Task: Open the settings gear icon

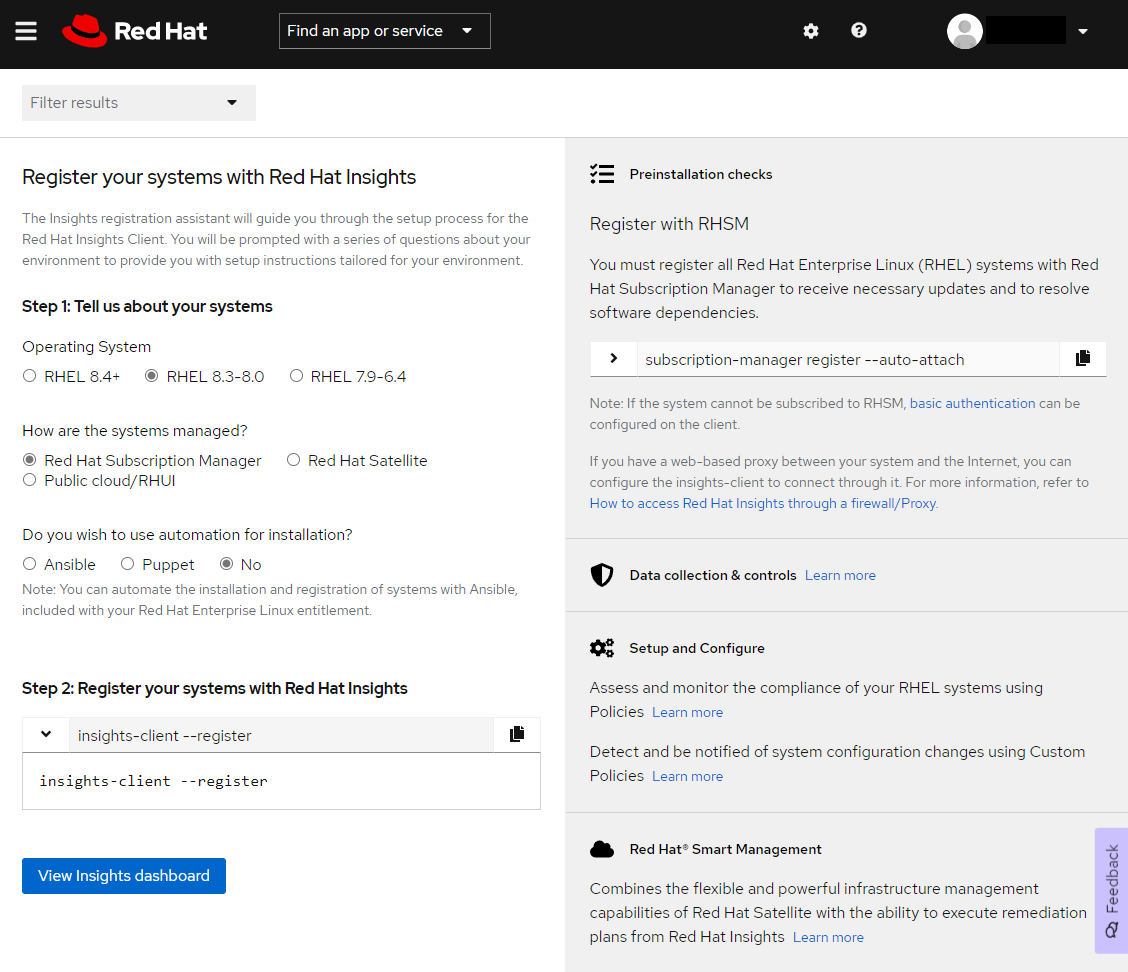Action: pyautogui.click(x=811, y=31)
